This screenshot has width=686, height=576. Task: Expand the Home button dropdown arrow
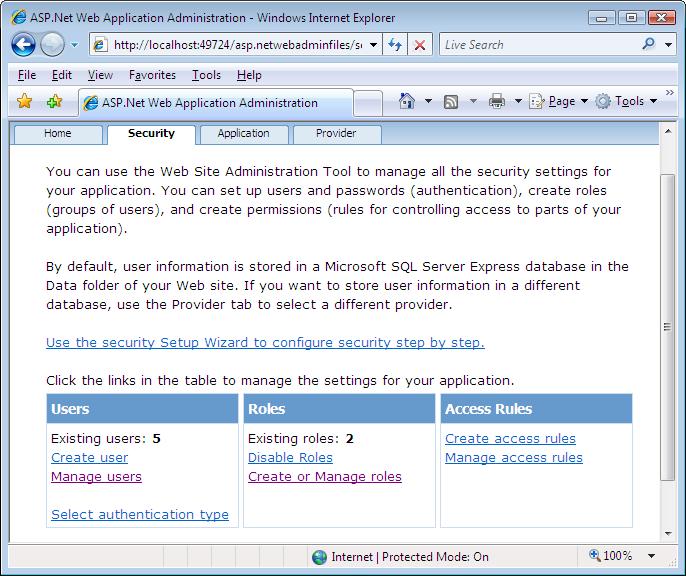[428, 101]
